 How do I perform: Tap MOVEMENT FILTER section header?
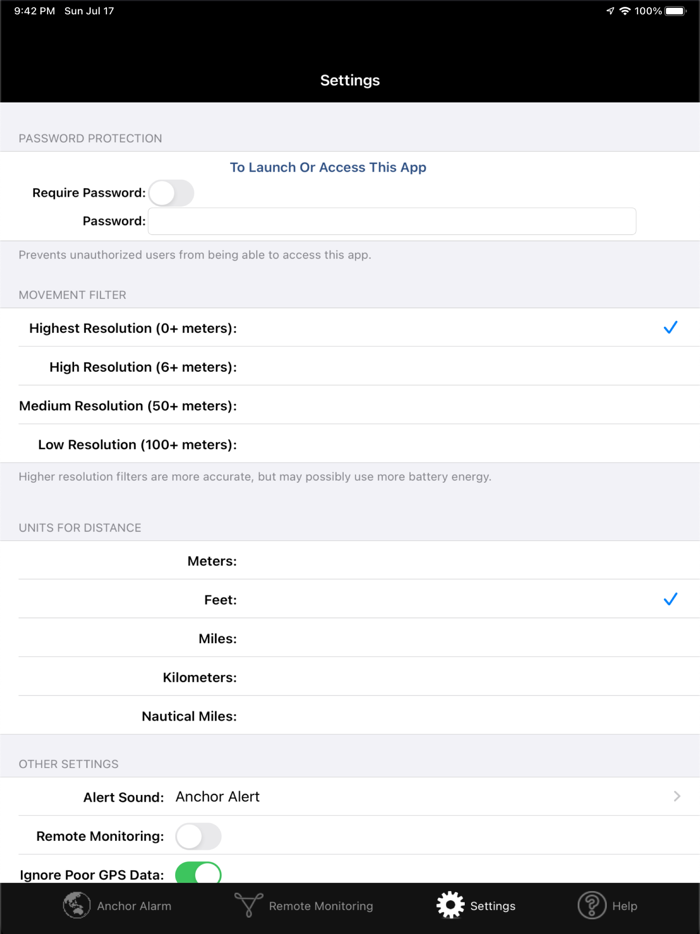(72, 295)
